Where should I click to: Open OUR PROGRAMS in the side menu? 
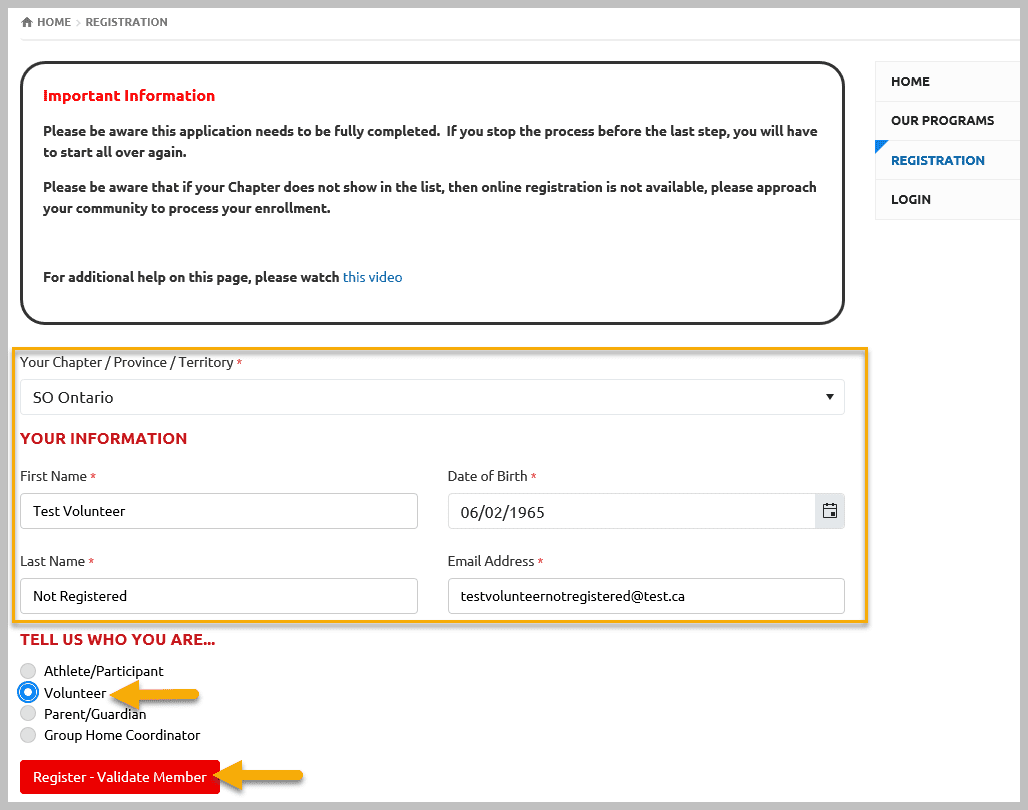click(x=947, y=121)
